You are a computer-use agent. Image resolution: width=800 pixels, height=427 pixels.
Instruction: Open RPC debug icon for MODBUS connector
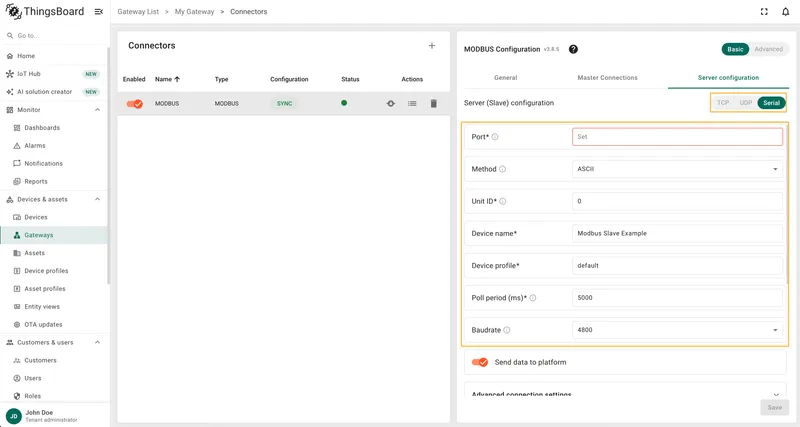390,104
